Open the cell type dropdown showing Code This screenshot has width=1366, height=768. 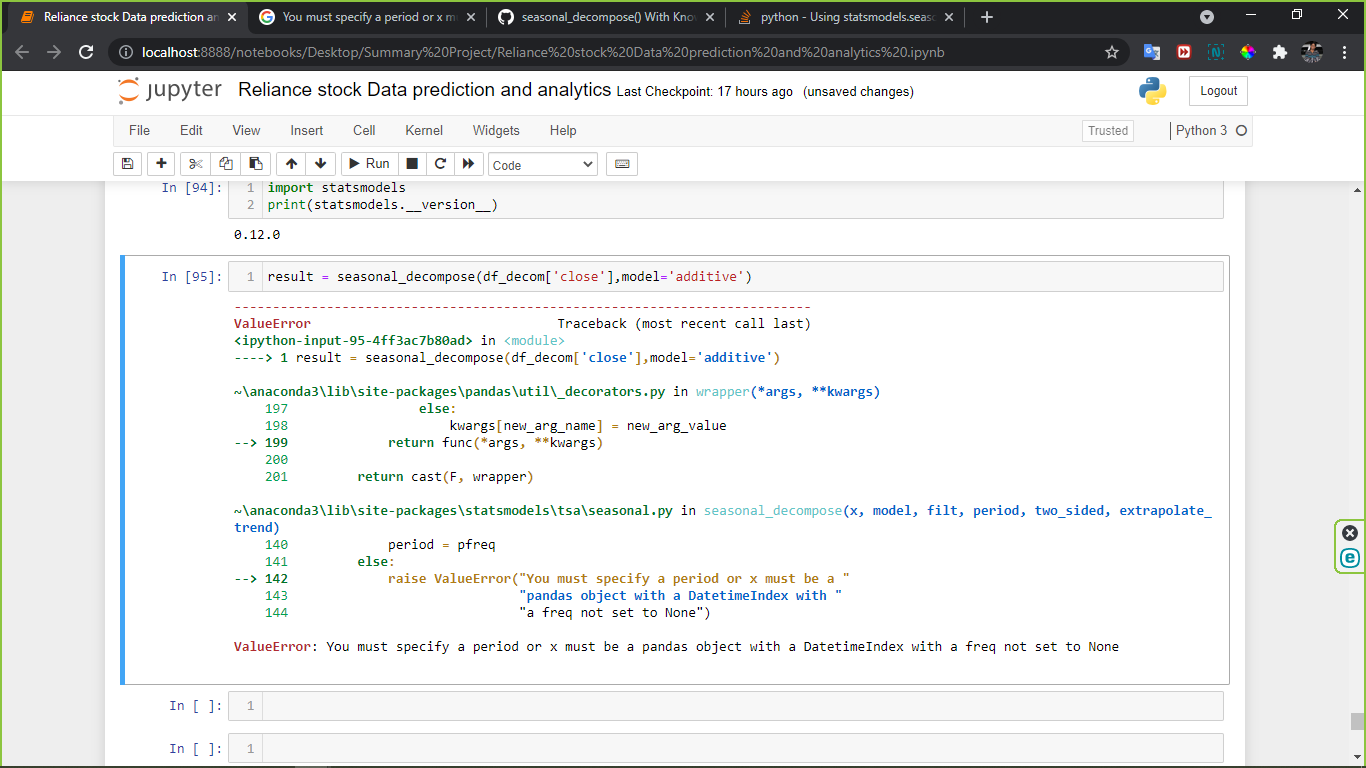point(542,163)
